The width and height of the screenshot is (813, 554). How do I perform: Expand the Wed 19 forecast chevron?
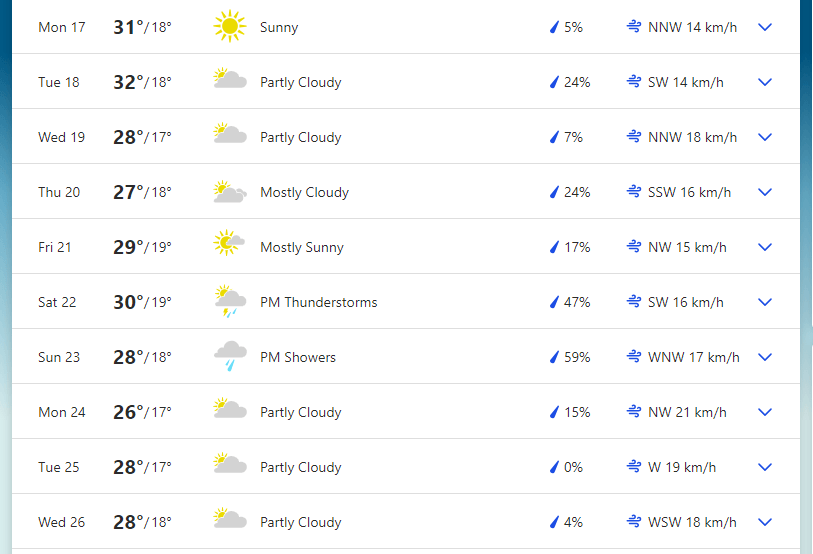(765, 137)
